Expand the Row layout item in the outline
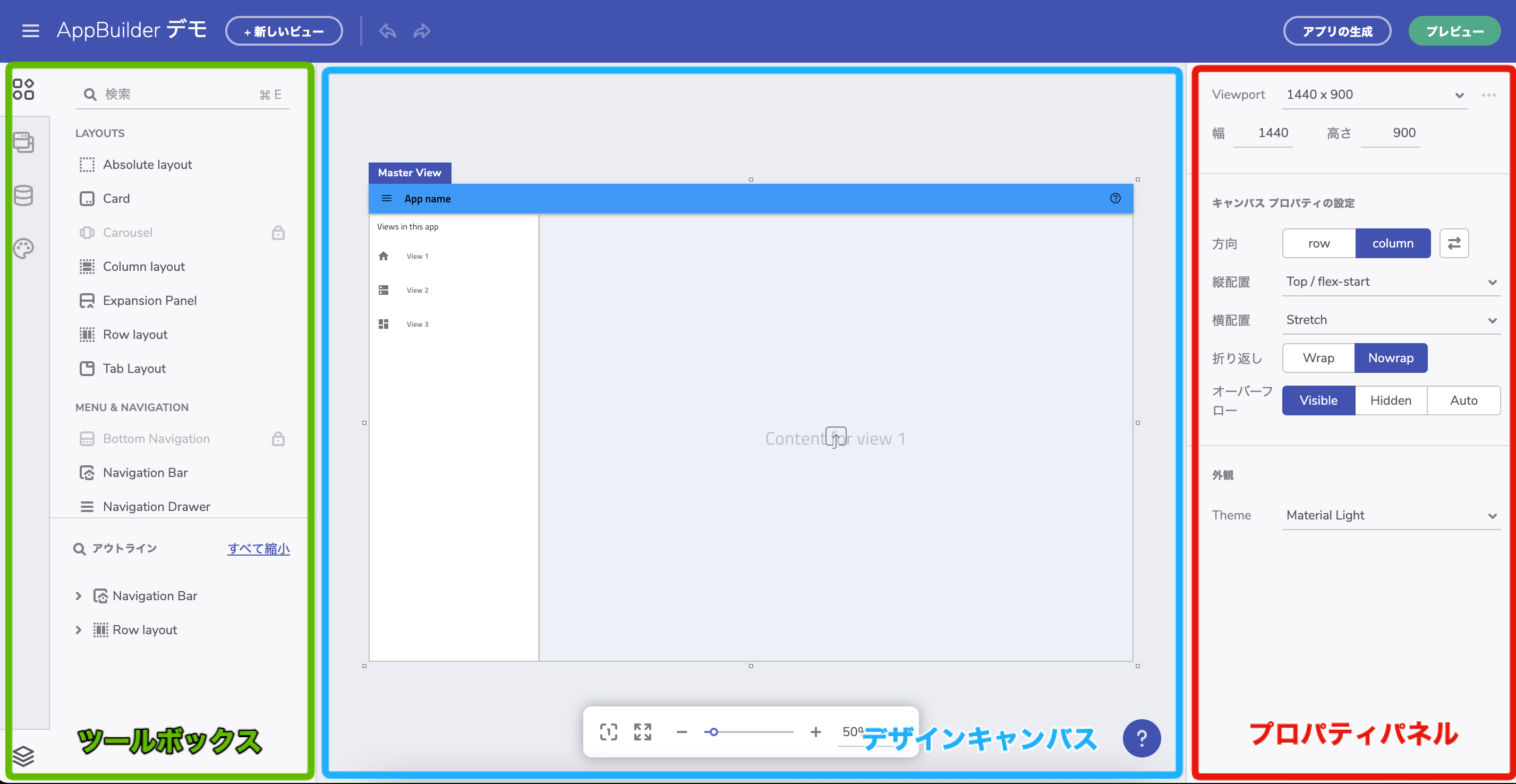Viewport: 1516px width, 784px height. tap(79, 630)
